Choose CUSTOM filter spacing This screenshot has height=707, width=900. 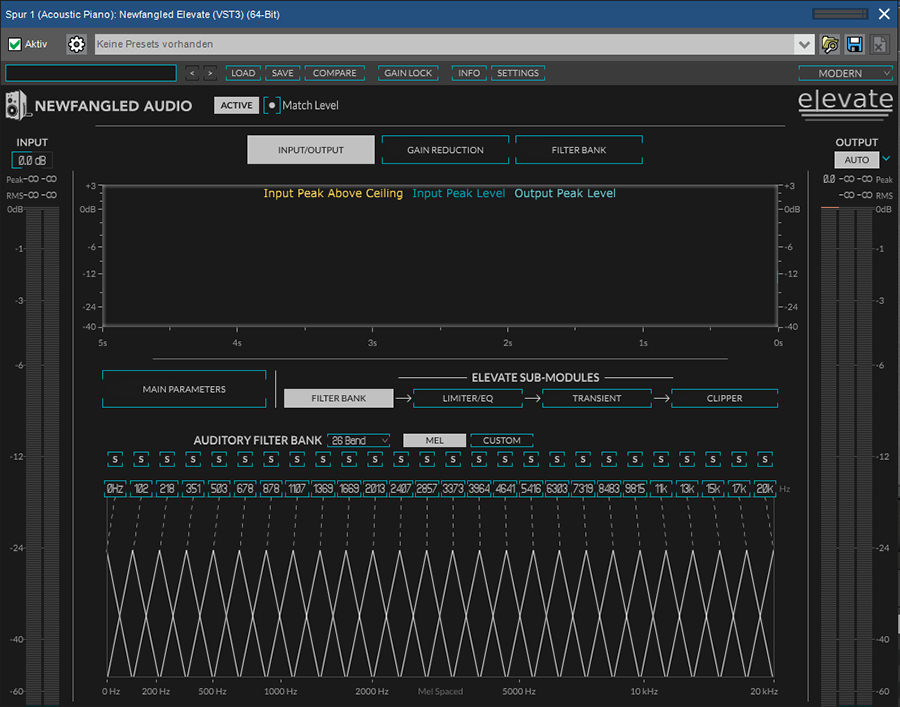click(502, 440)
